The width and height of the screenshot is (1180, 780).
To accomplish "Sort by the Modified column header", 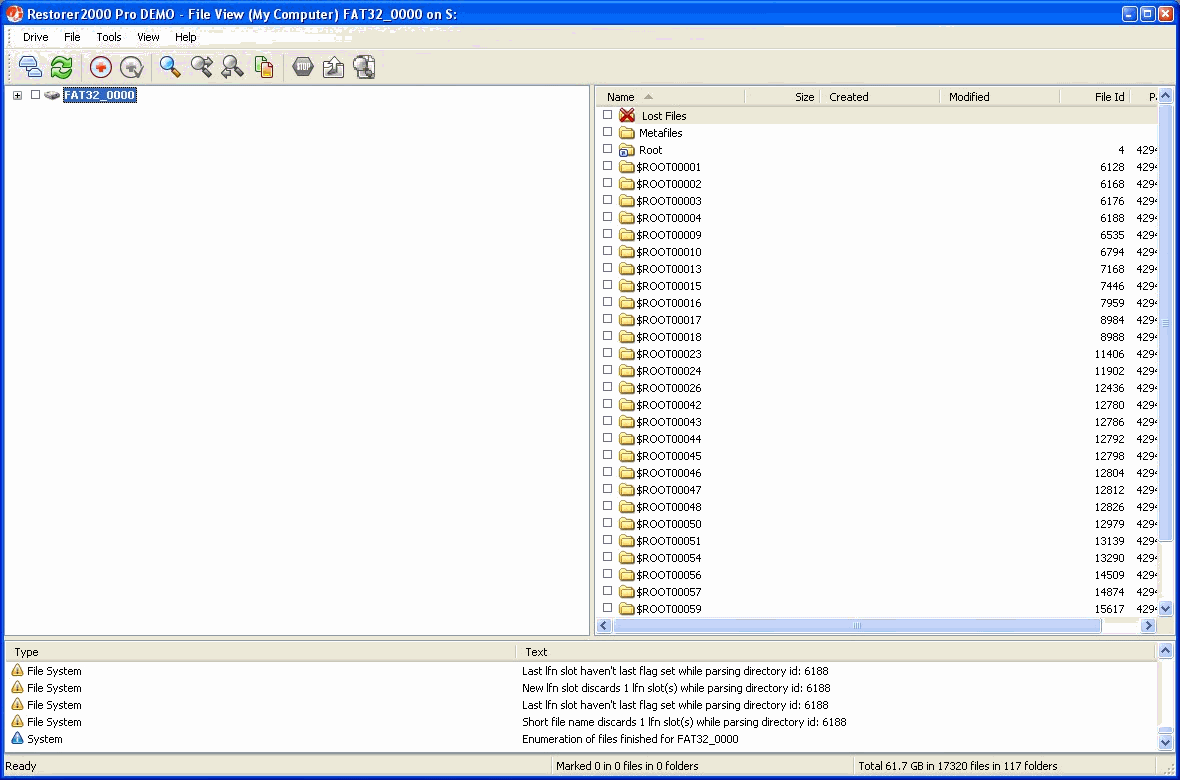I will tap(1000, 96).
